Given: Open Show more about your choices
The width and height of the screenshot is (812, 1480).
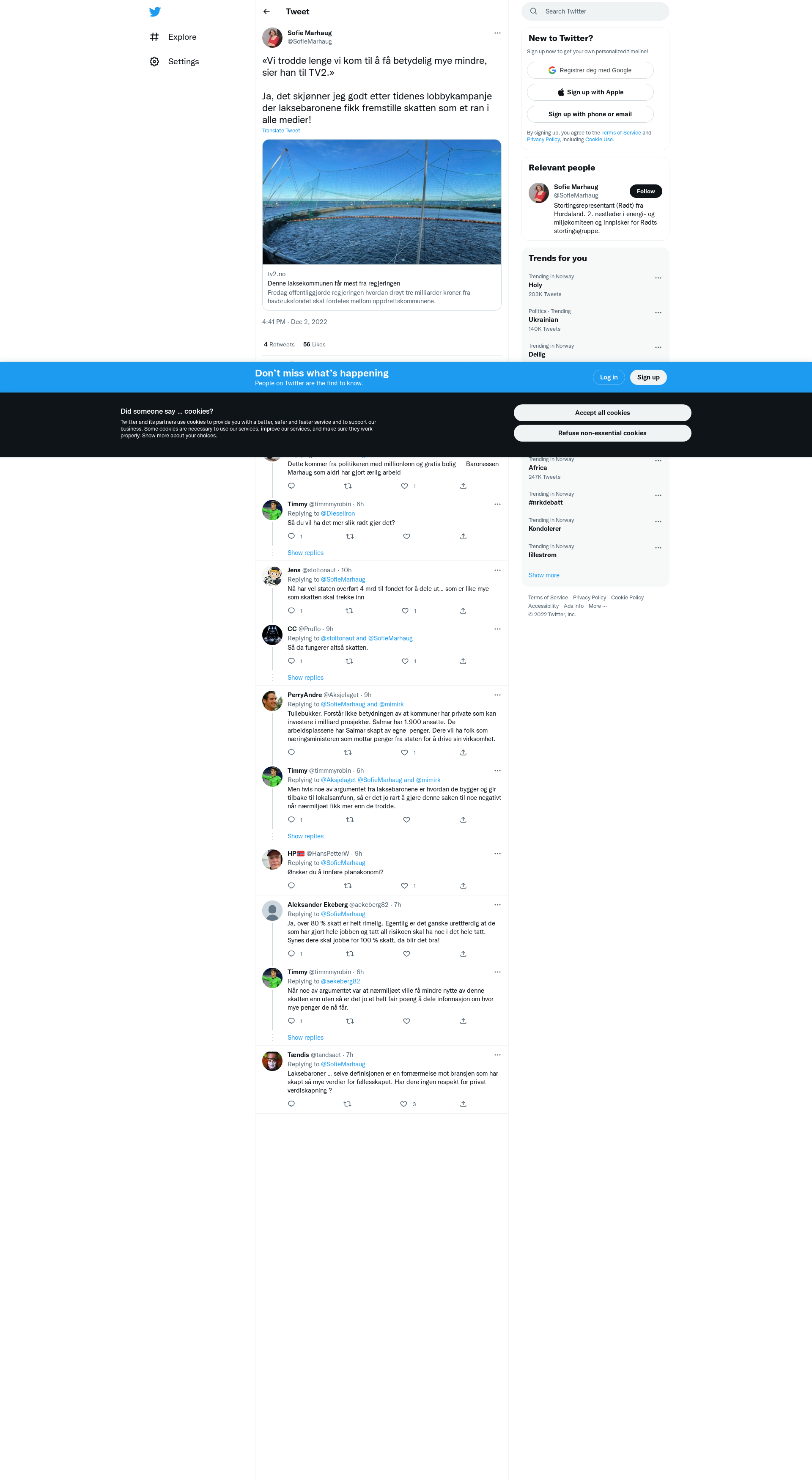Looking at the screenshot, I should 179,436.
